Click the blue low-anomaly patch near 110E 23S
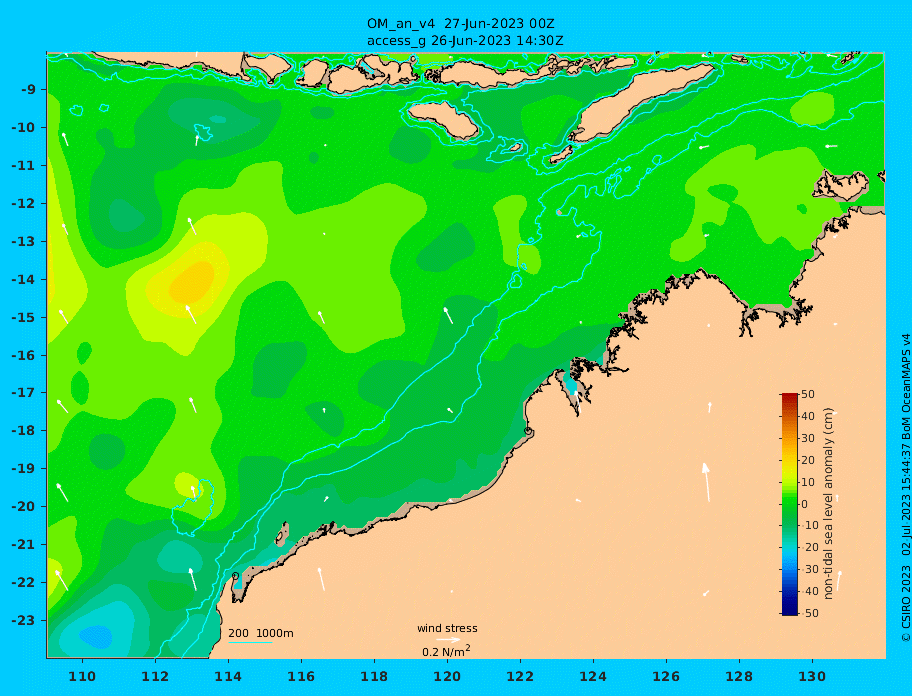The width and height of the screenshot is (912, 696). [x=96, y=637]
